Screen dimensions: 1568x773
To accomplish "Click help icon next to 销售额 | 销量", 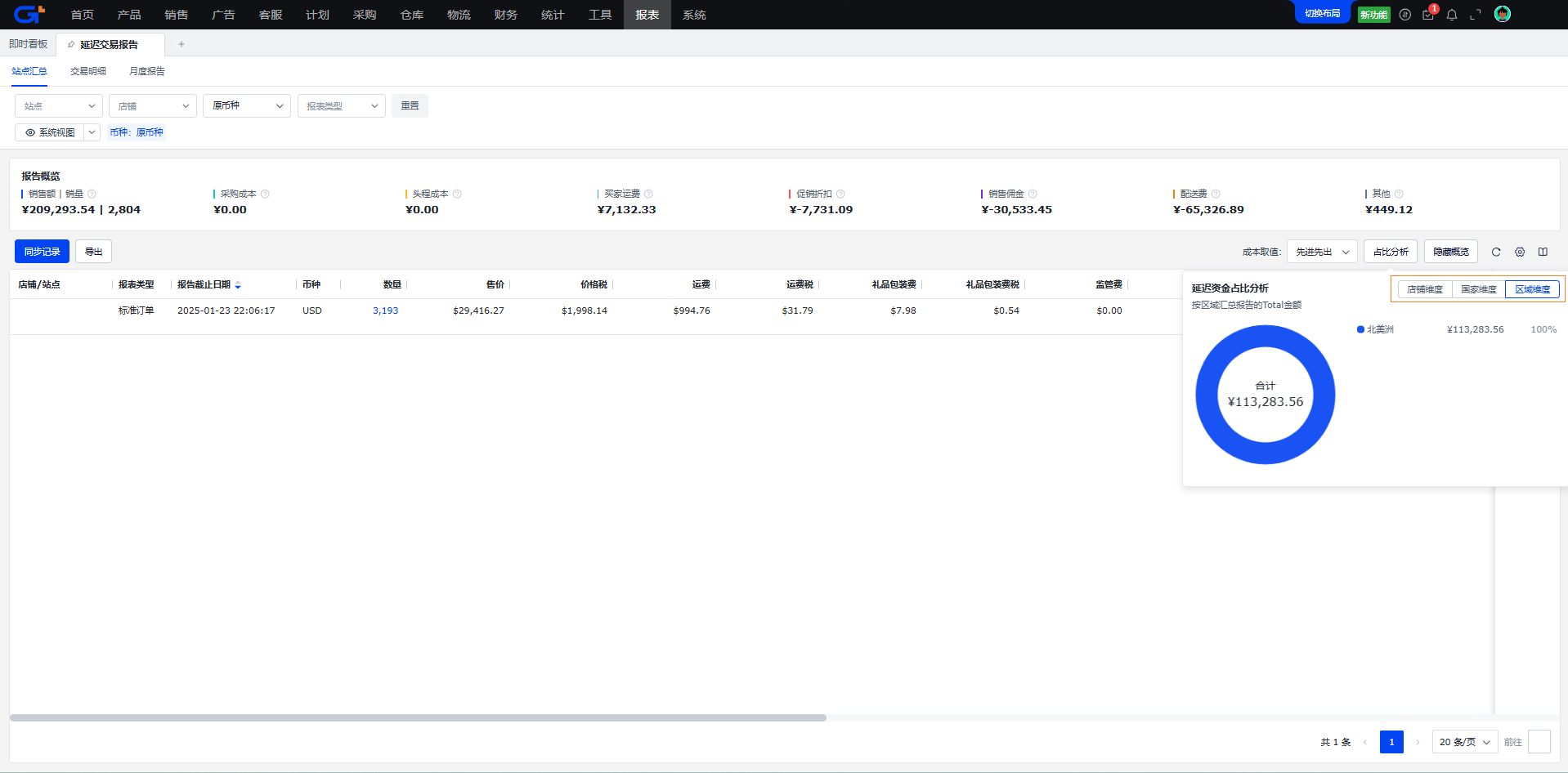I will pos(92,194).
